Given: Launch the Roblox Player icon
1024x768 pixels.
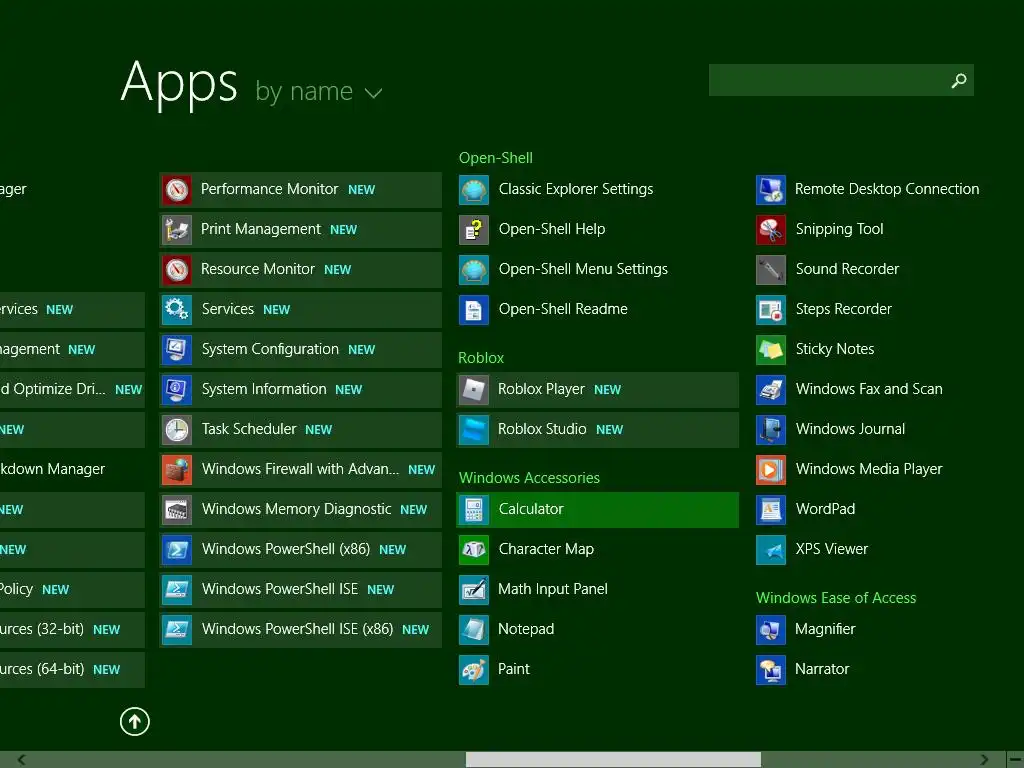Looking at the screenshot, I should 473,390.
